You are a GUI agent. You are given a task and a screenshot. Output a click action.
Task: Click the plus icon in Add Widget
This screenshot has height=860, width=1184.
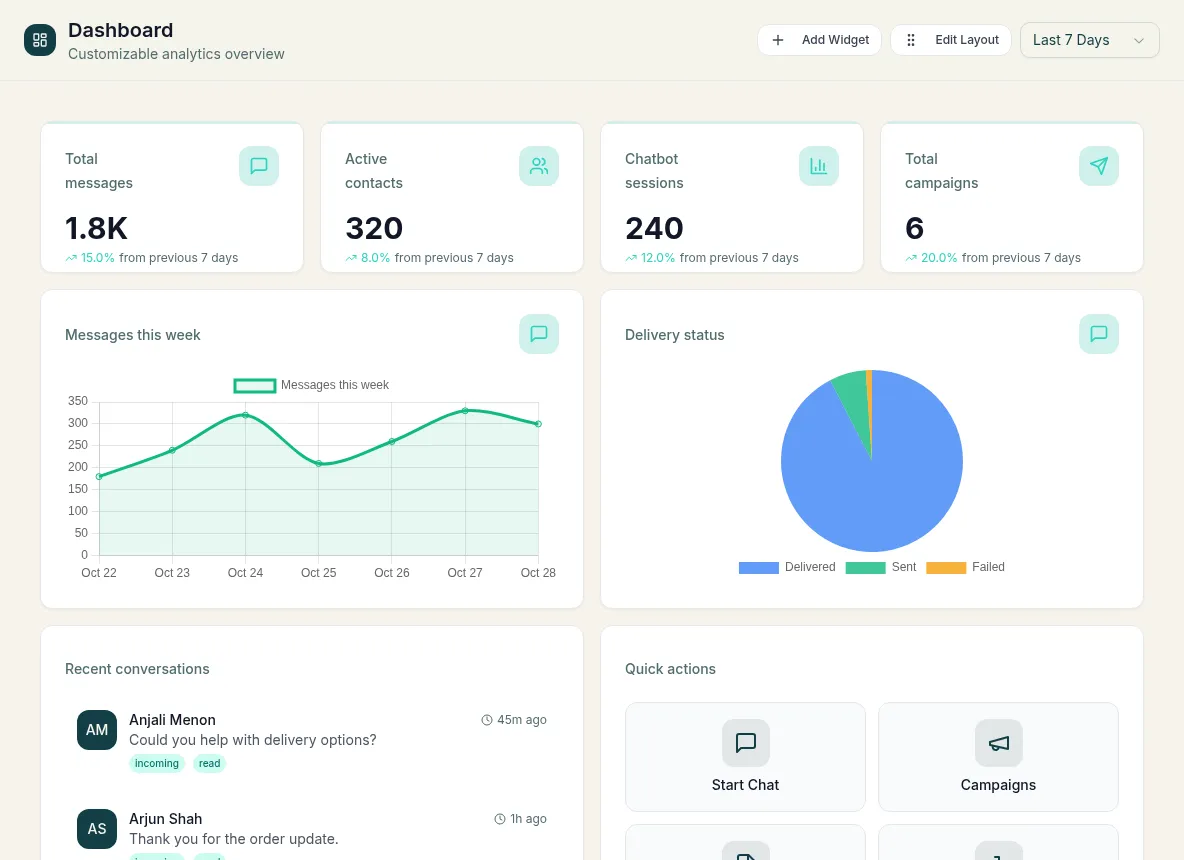[778, 40]
